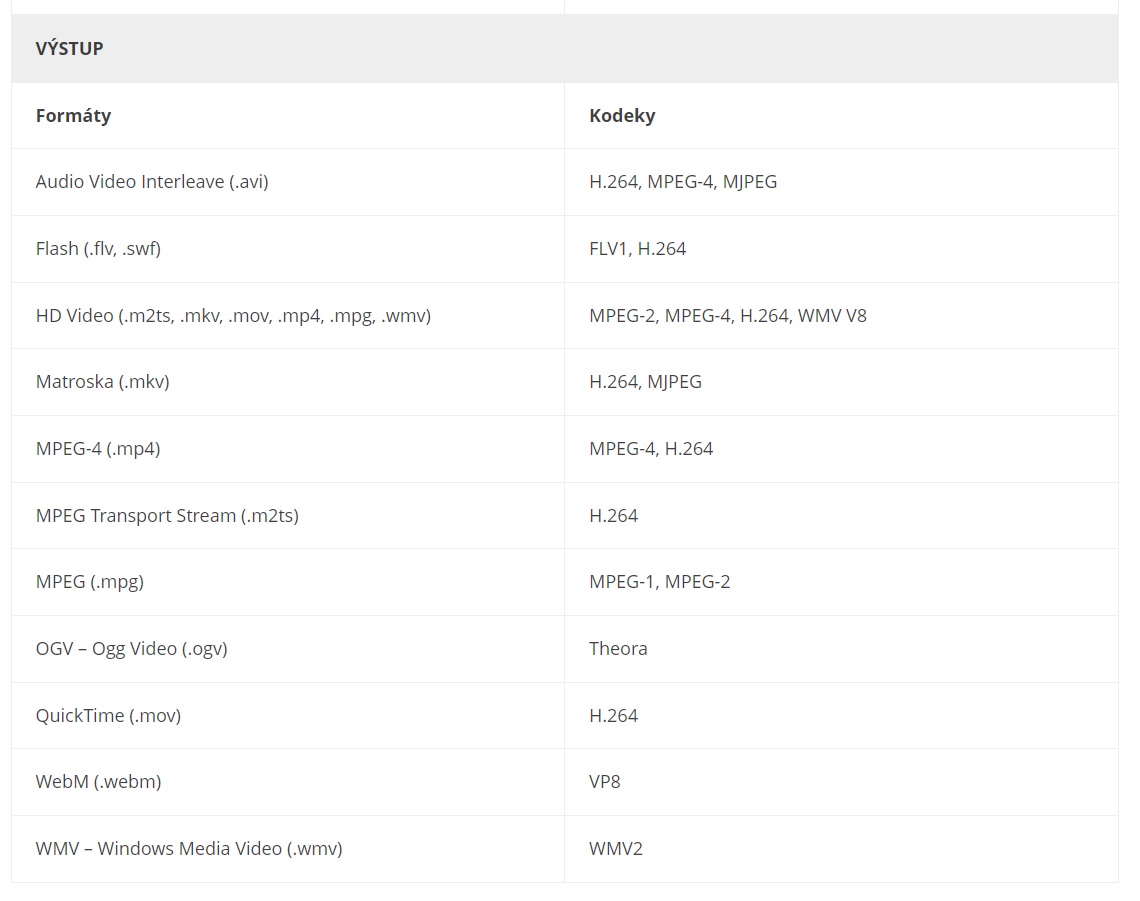Click the WebM (.webm) format cell
Screen dimensions: 1140x901
(288, 782)
